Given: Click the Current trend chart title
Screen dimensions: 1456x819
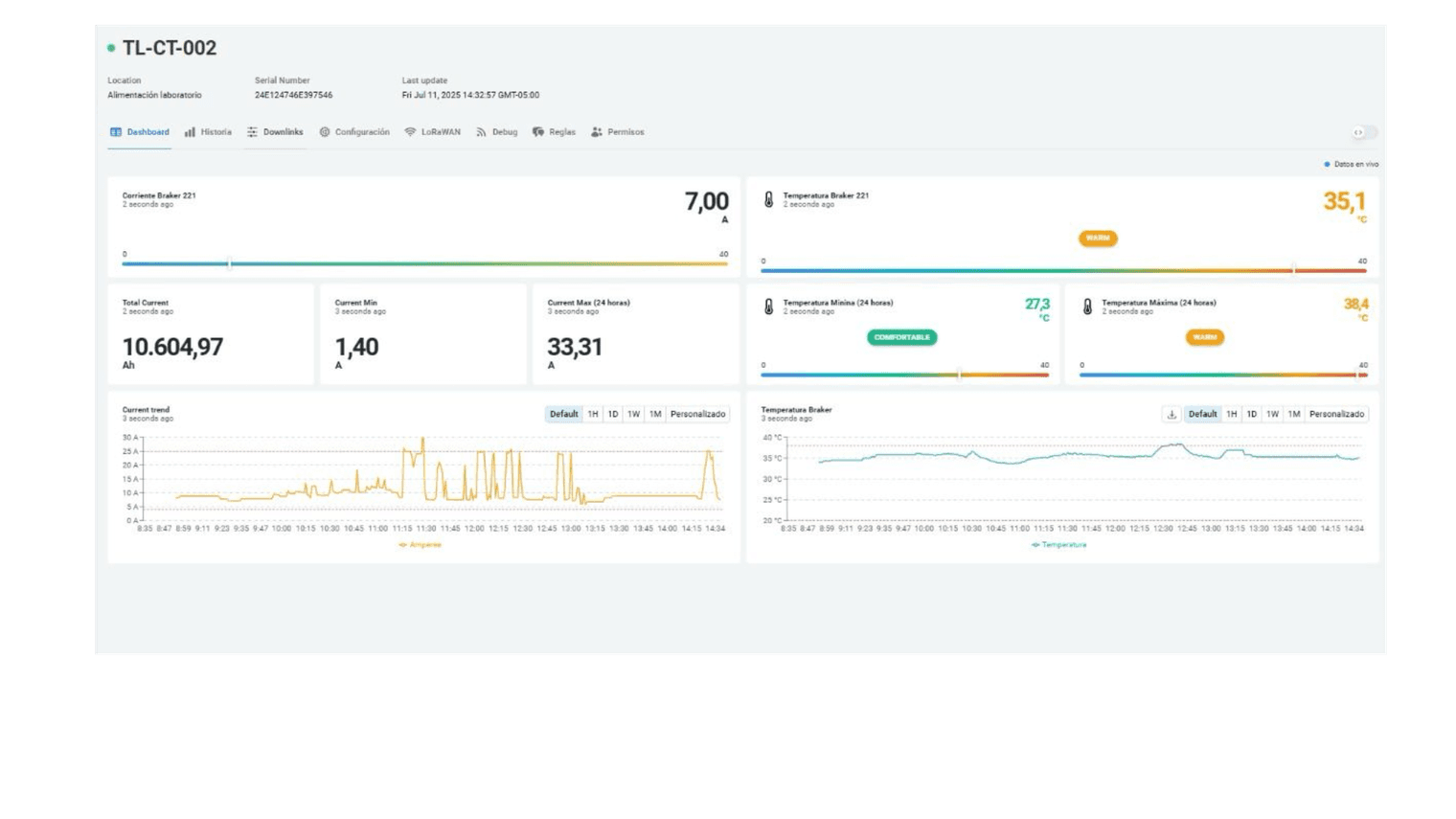Looking at the screenshot, I should pos(146,410).
